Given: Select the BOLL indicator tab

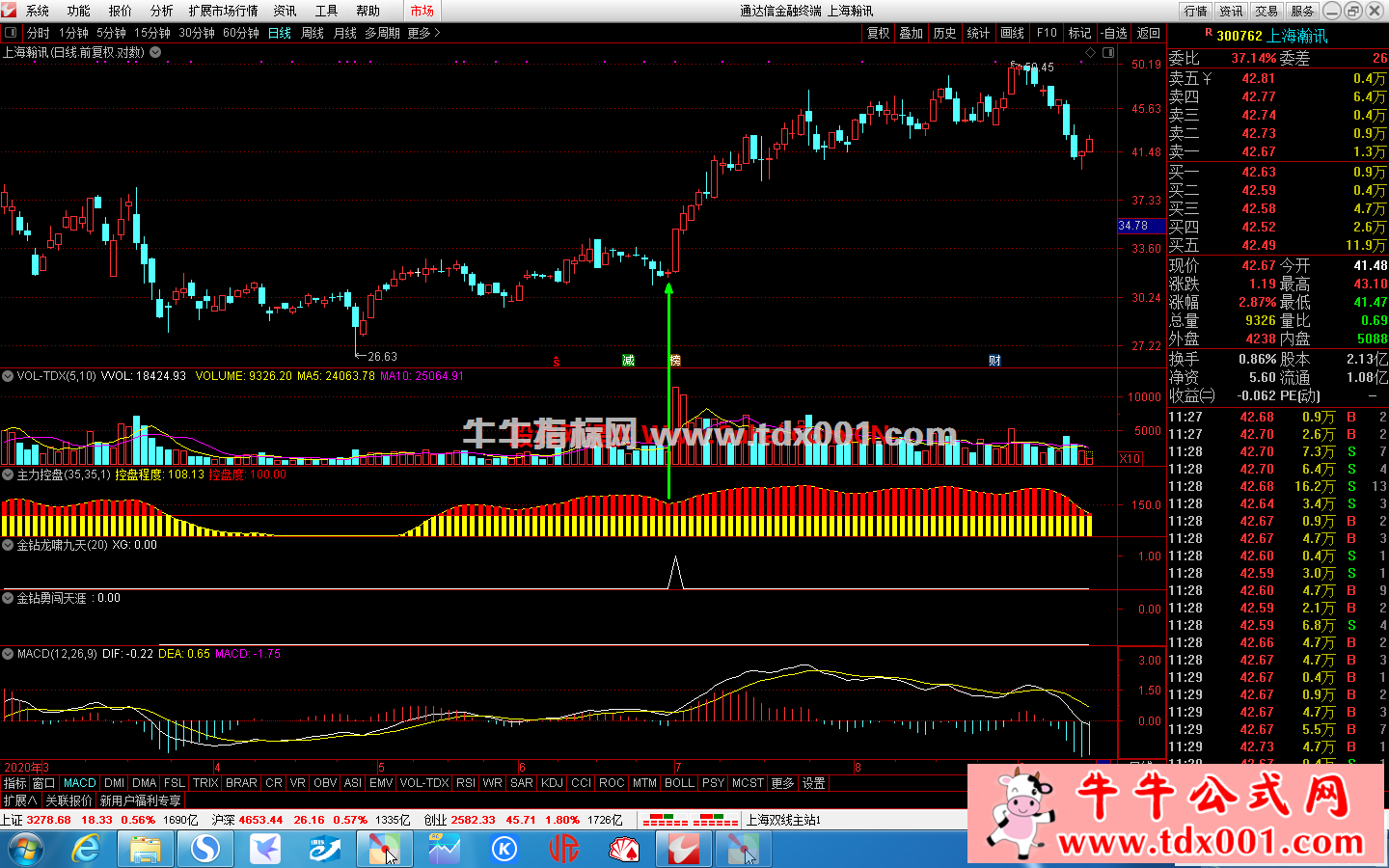Looking at the screenshot, I should click(679, 783).
